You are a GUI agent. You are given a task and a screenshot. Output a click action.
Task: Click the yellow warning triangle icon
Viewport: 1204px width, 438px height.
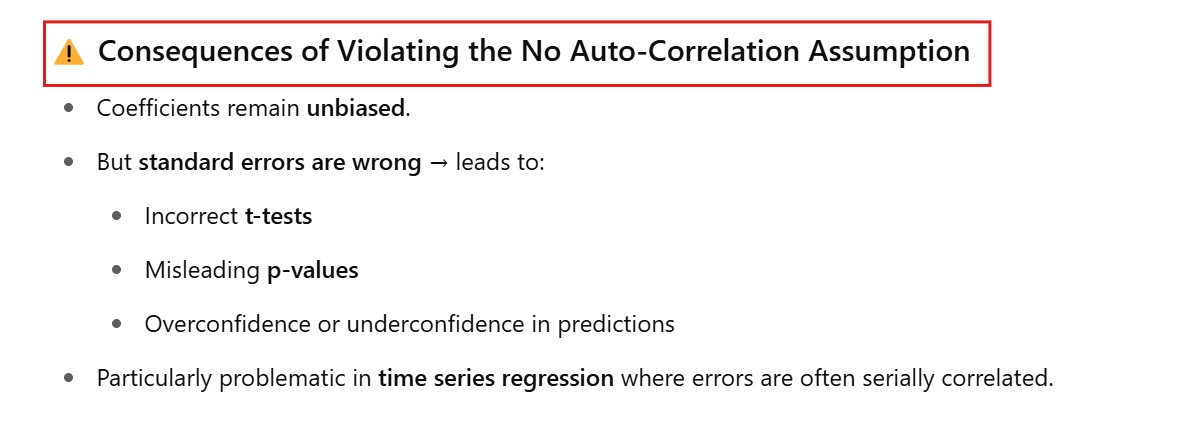69,52
